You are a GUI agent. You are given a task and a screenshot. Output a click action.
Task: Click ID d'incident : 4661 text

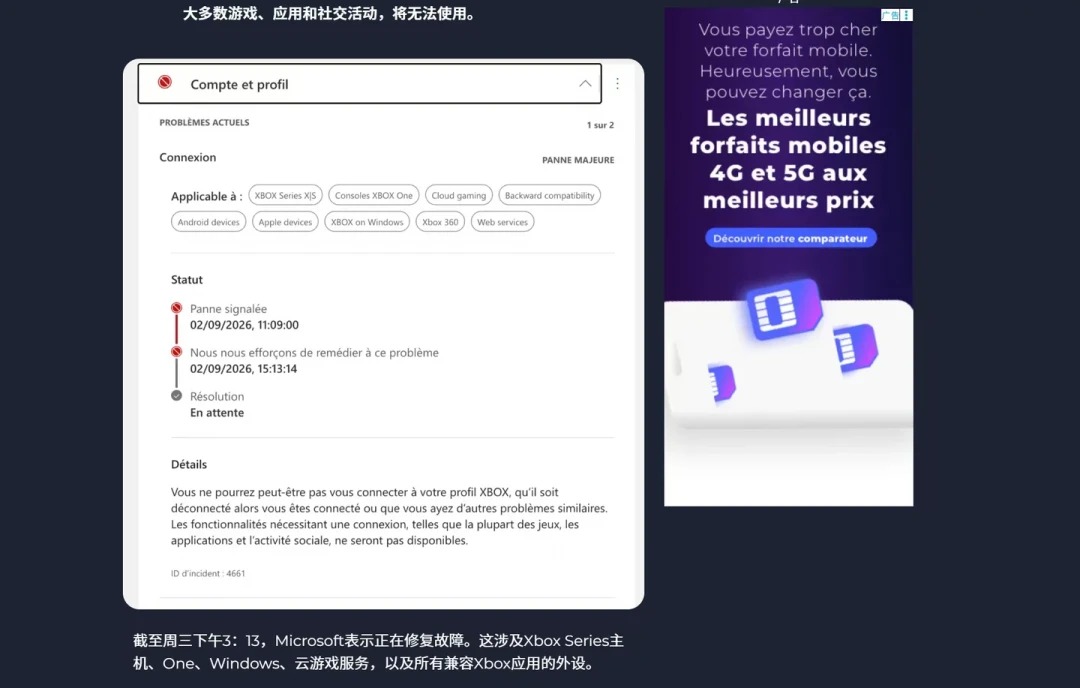coord(208,573)
